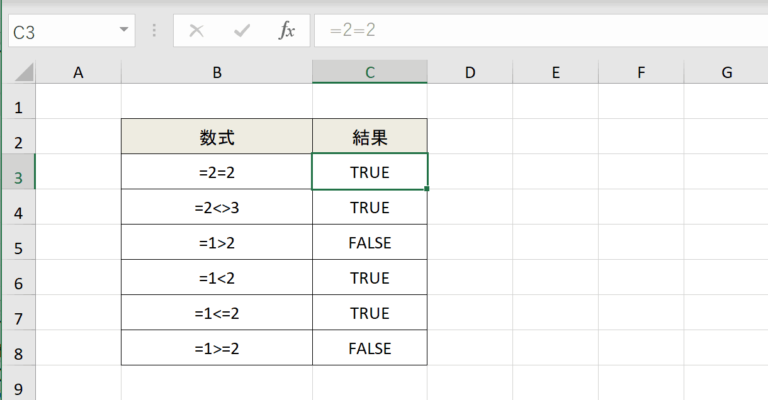The image size is (768, 400).
Task: Click the Enter checkmark formula bar icon
Action: [242, 30]
